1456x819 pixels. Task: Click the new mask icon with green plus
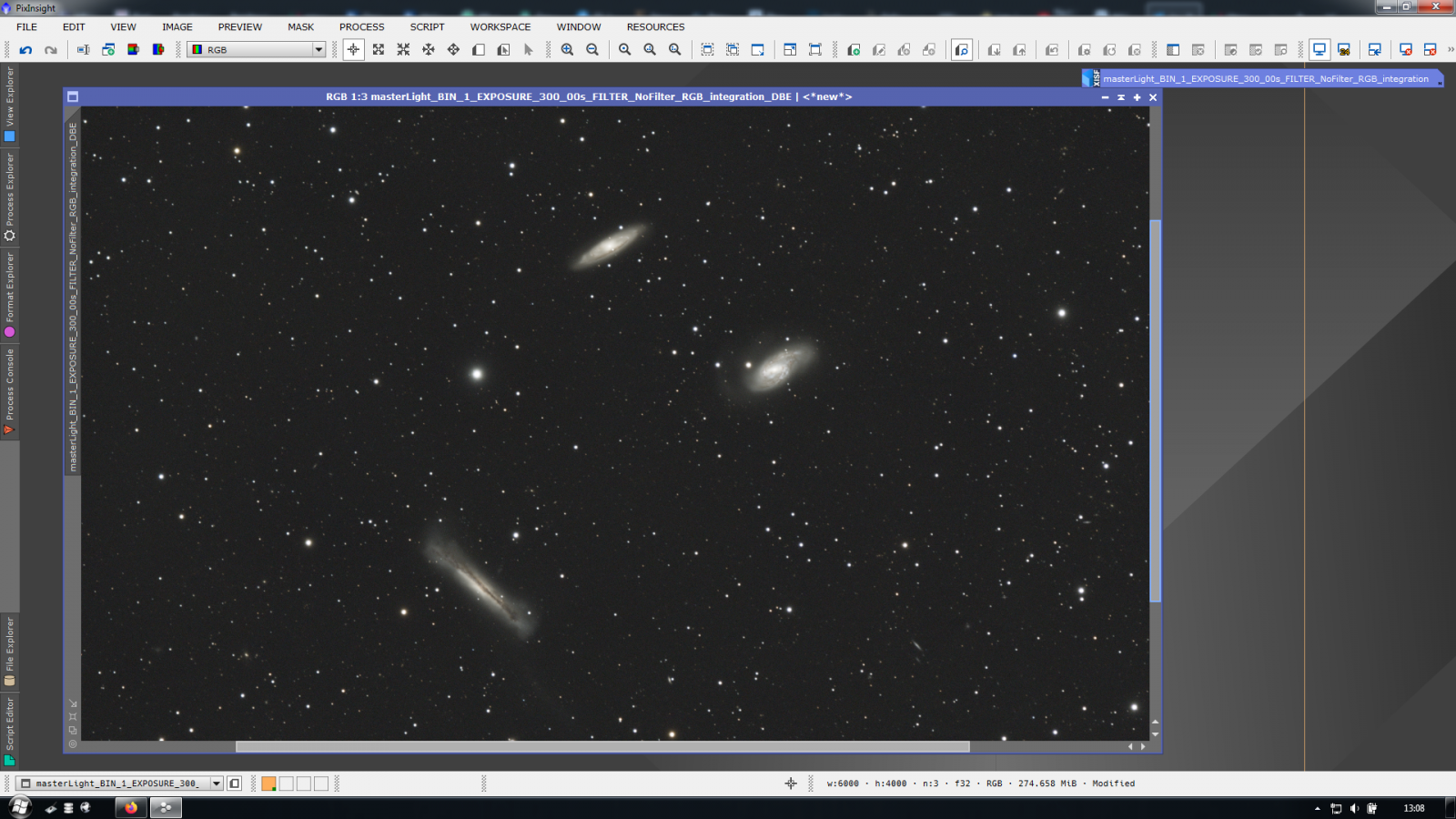854,50
